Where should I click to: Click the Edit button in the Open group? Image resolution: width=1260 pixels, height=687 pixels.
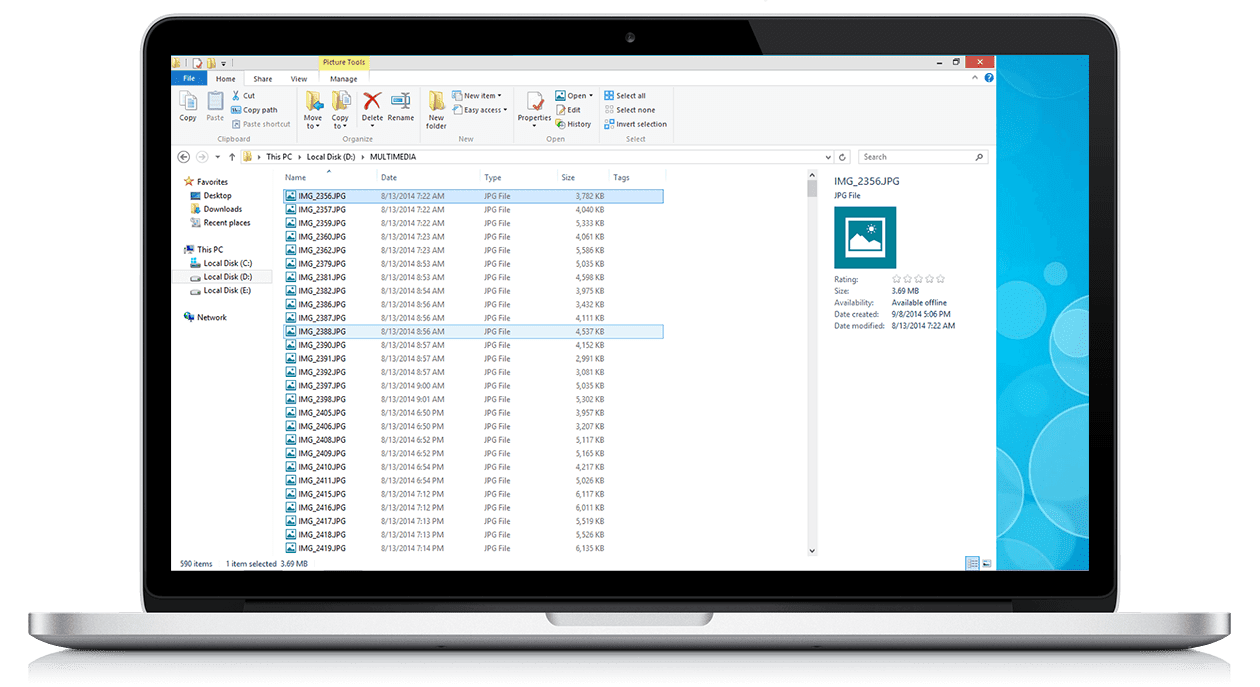pyautogui.click(x=568, y=110)
